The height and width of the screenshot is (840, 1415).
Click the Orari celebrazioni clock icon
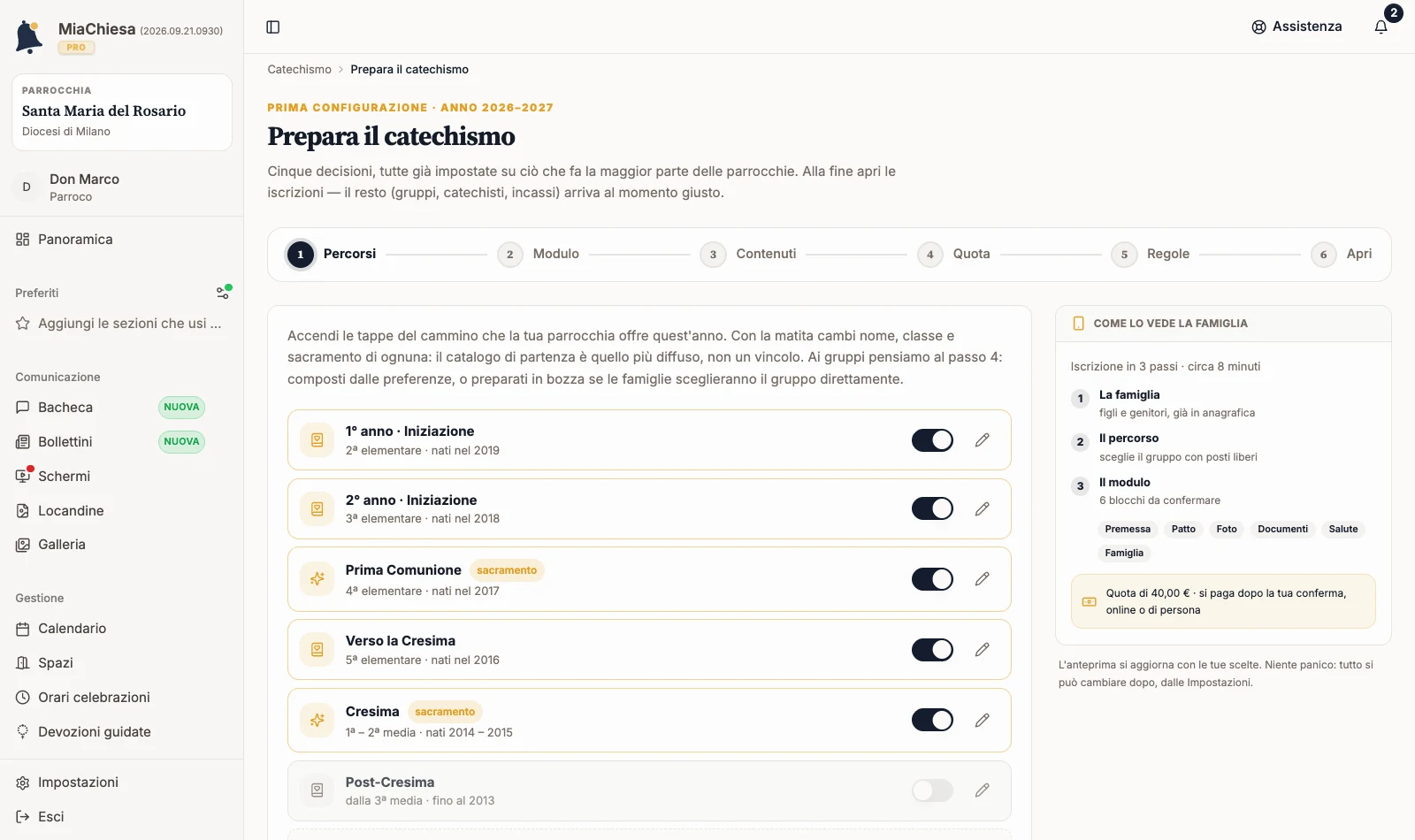[23, 698]
